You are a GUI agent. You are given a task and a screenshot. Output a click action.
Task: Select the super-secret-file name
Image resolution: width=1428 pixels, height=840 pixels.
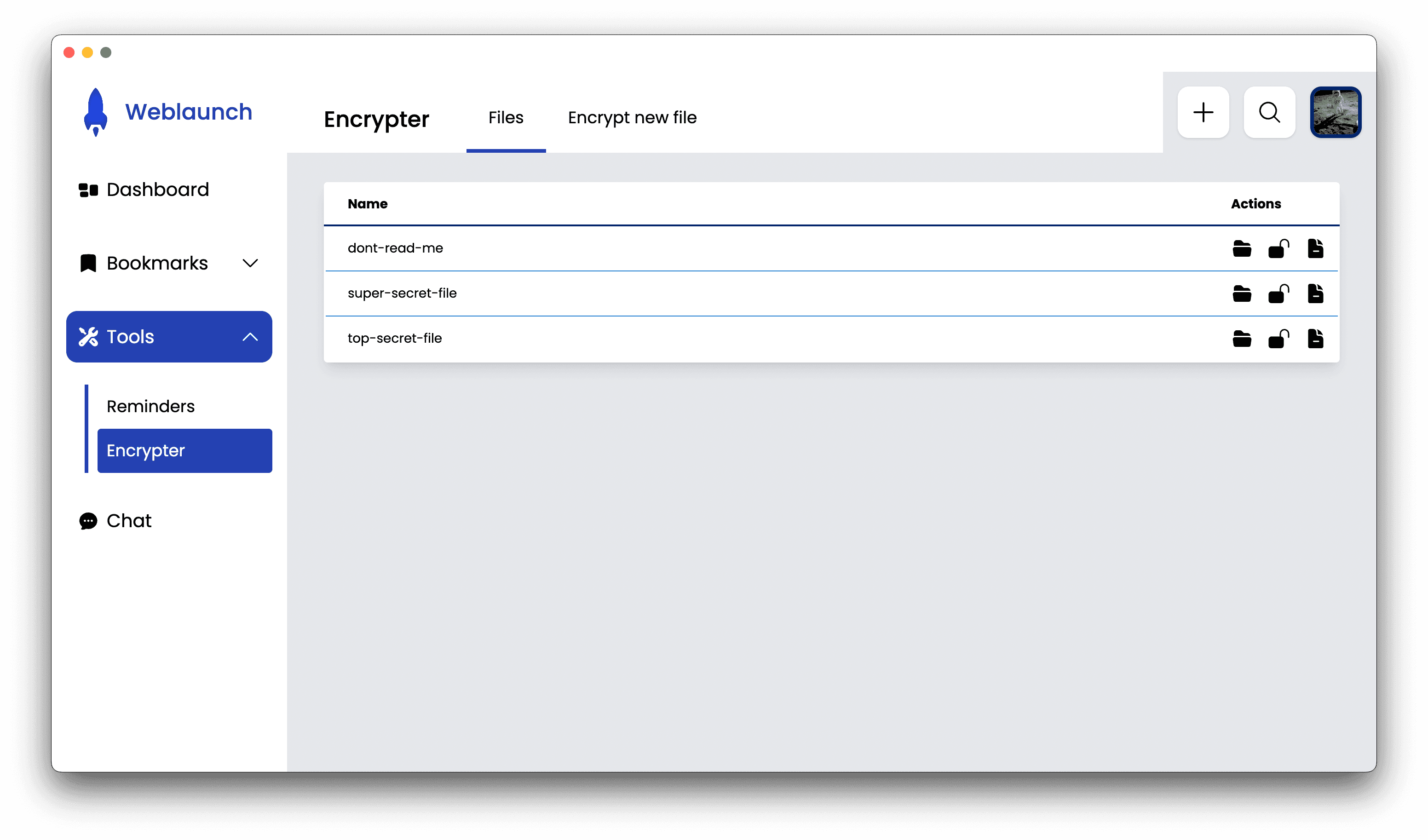402,293
